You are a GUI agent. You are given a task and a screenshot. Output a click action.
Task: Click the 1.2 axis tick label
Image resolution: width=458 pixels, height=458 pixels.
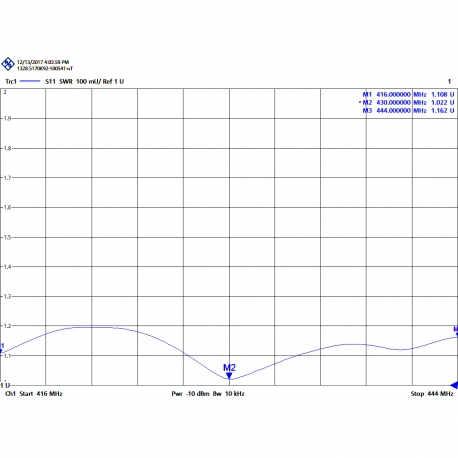coord(7,326)
